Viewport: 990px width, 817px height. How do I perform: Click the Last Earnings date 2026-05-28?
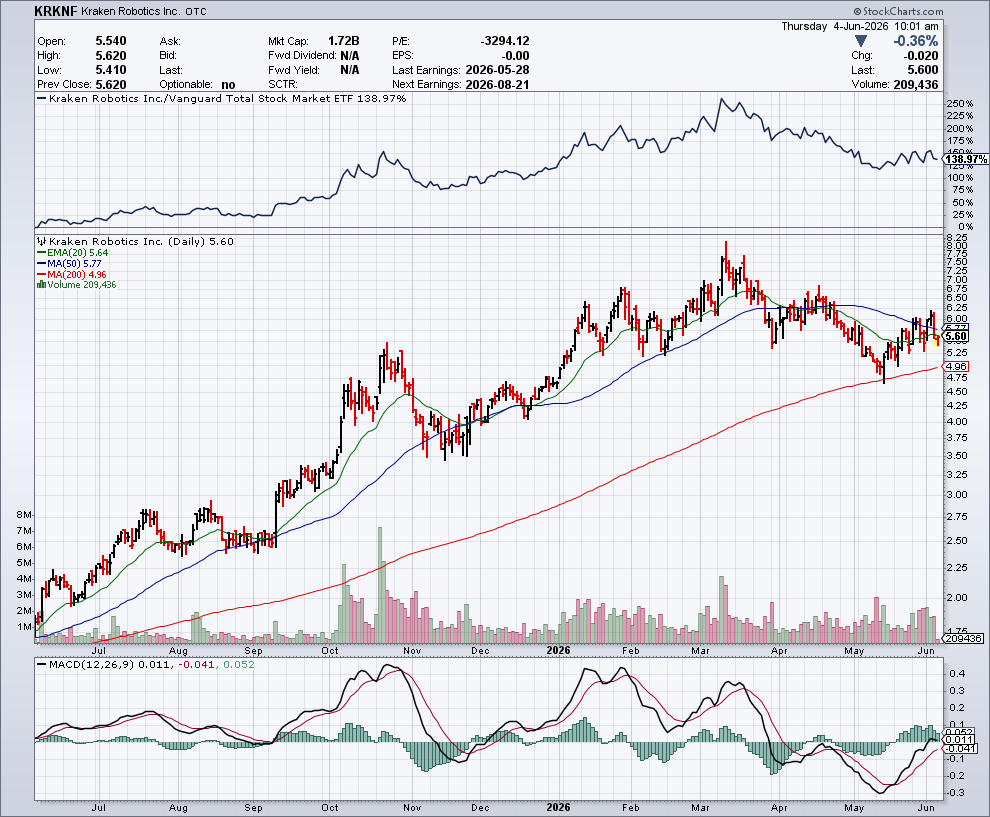point(498,70)
